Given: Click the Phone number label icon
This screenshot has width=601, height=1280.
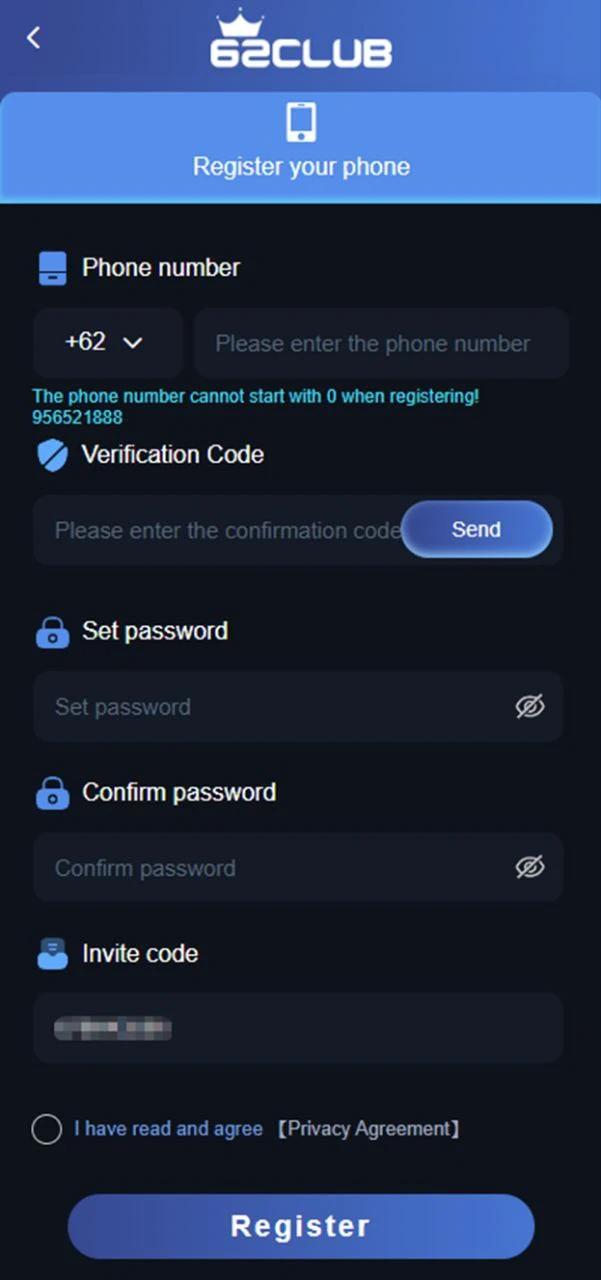Looking at the screenshot, I should (52, 268).
